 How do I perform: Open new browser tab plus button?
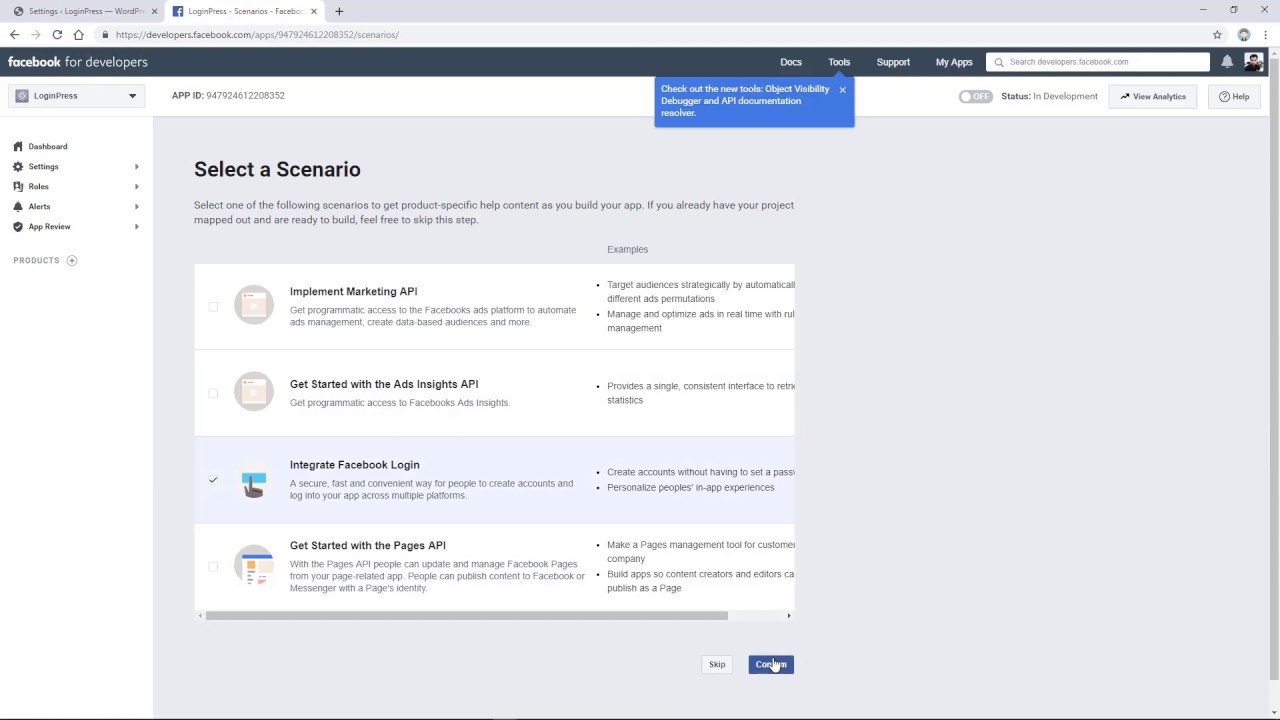pyautogui.click(x=339, y=11)
